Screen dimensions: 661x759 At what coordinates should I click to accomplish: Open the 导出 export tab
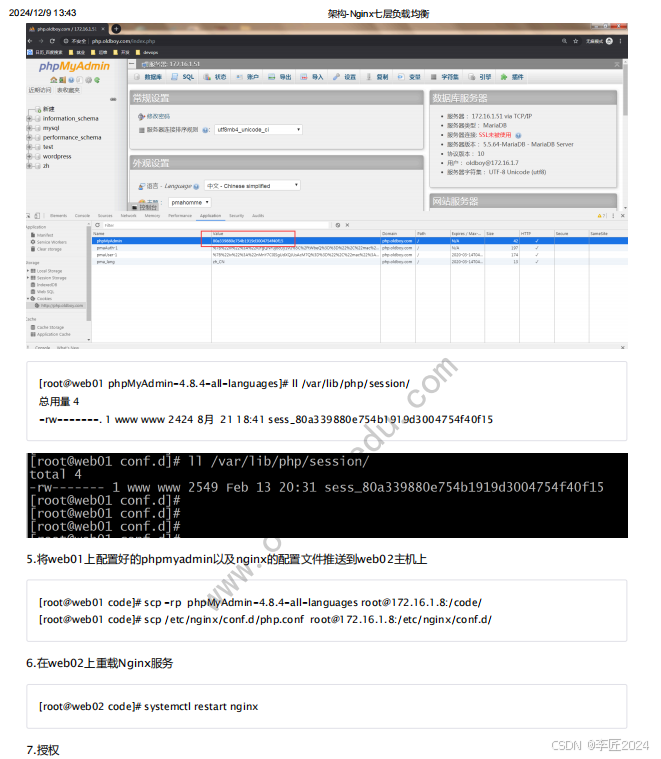280,77
